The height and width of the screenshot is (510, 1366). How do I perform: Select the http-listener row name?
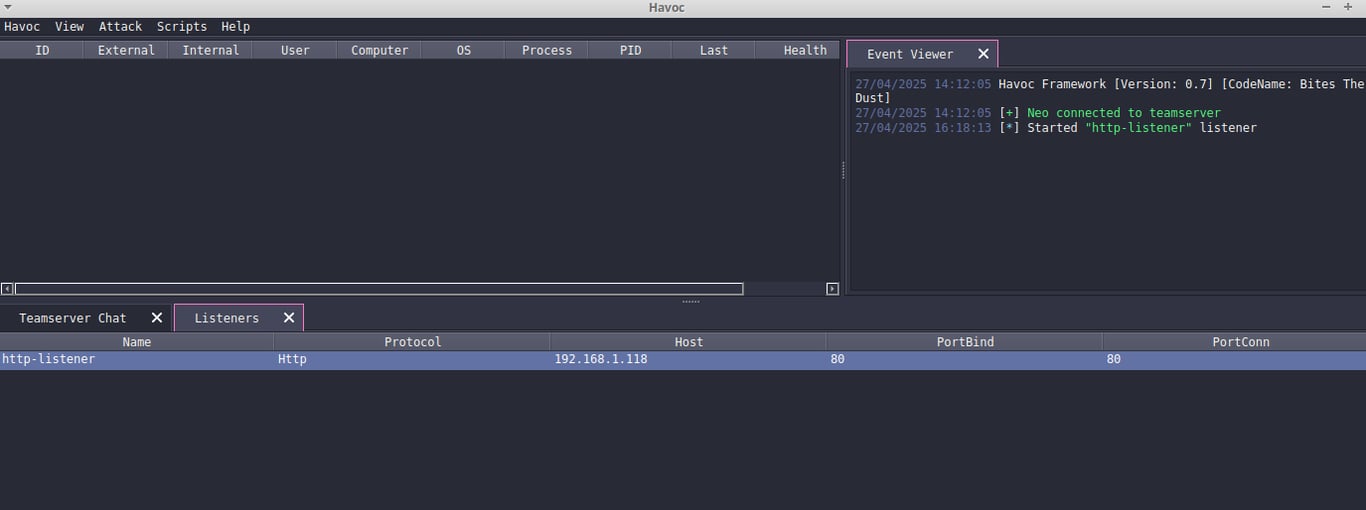[49, 359]
